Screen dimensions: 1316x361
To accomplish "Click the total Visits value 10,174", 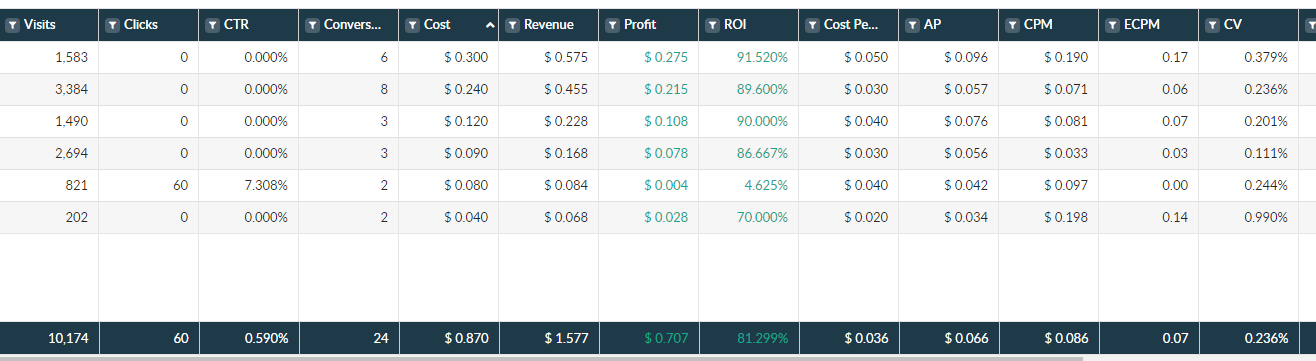I will pyautogui.click(x=68, y=339).
